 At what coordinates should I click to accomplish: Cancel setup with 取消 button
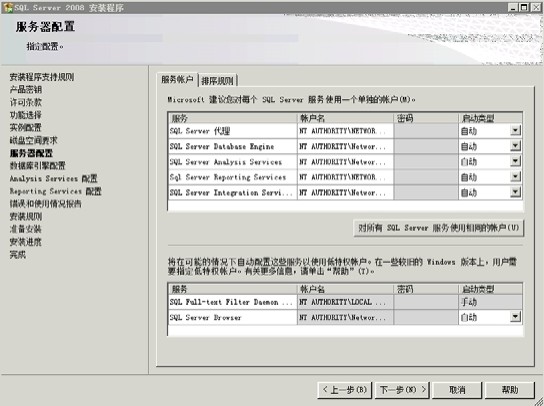point(457,390)
